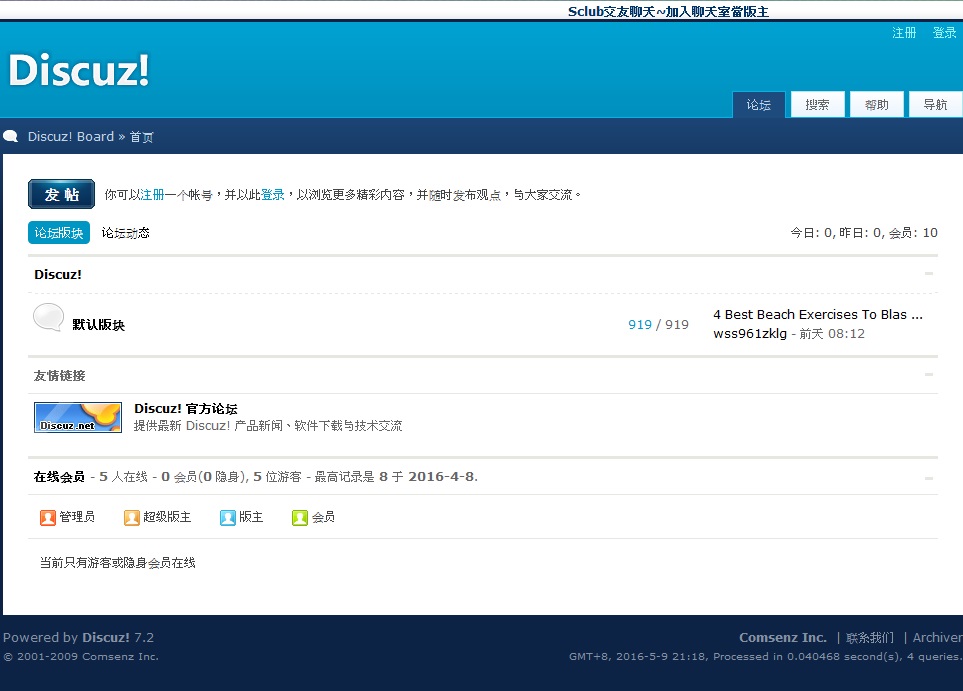
Task: Click the 超级版主 yellow user icon
Action: pos(131,518)
